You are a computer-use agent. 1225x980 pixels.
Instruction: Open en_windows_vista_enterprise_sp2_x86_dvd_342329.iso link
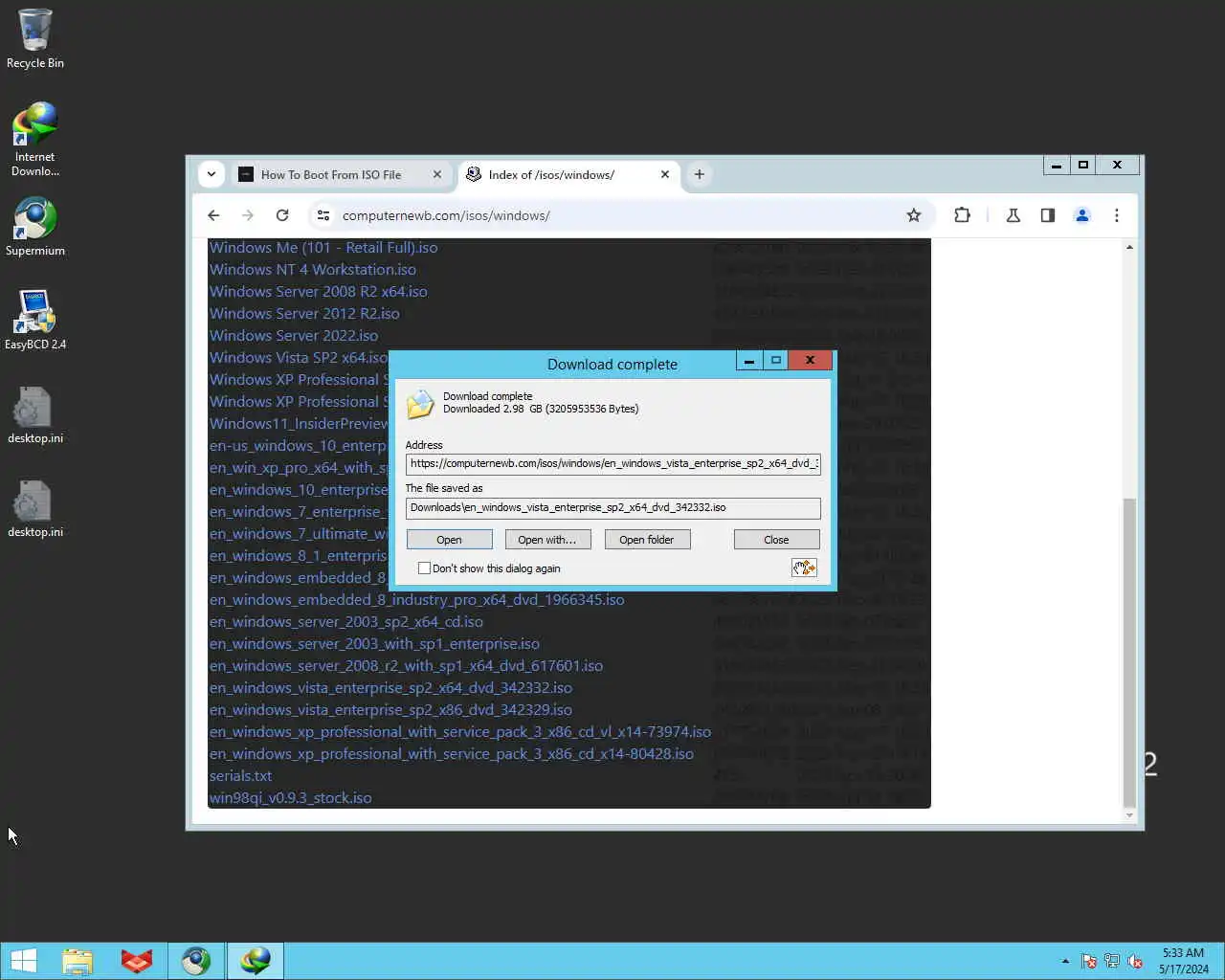[390, 710]
